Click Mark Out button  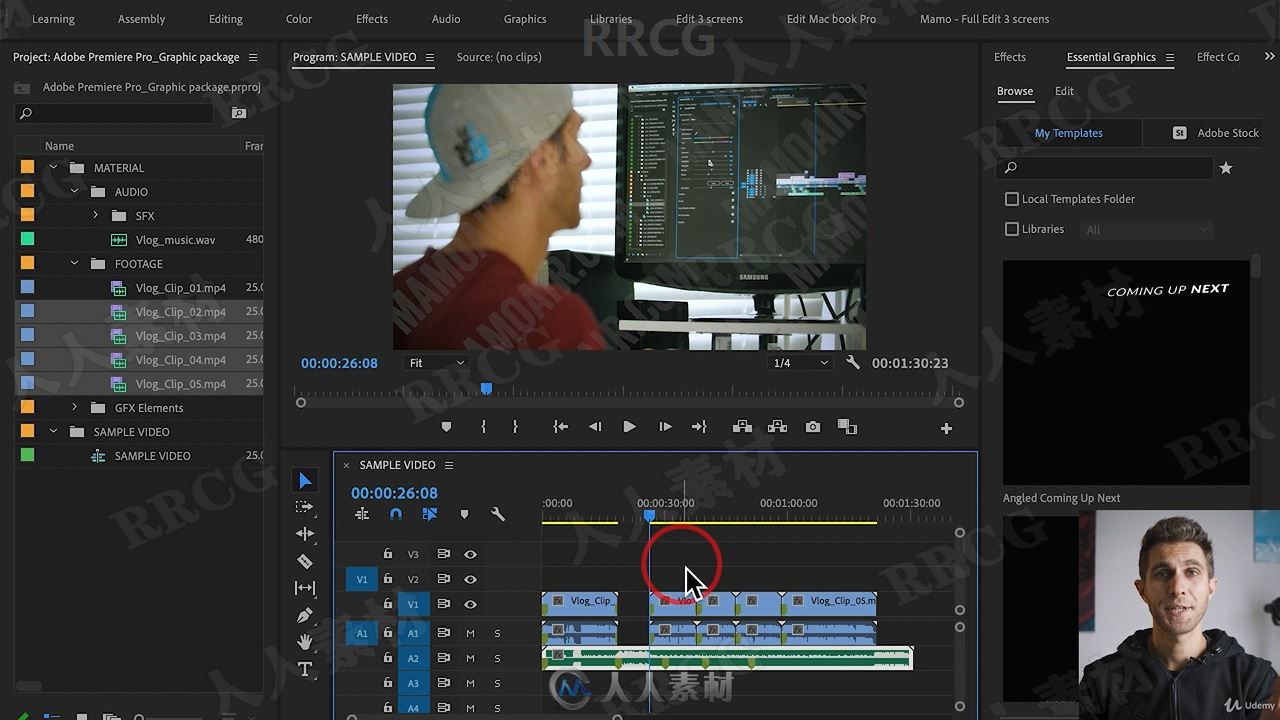[515, 427]
